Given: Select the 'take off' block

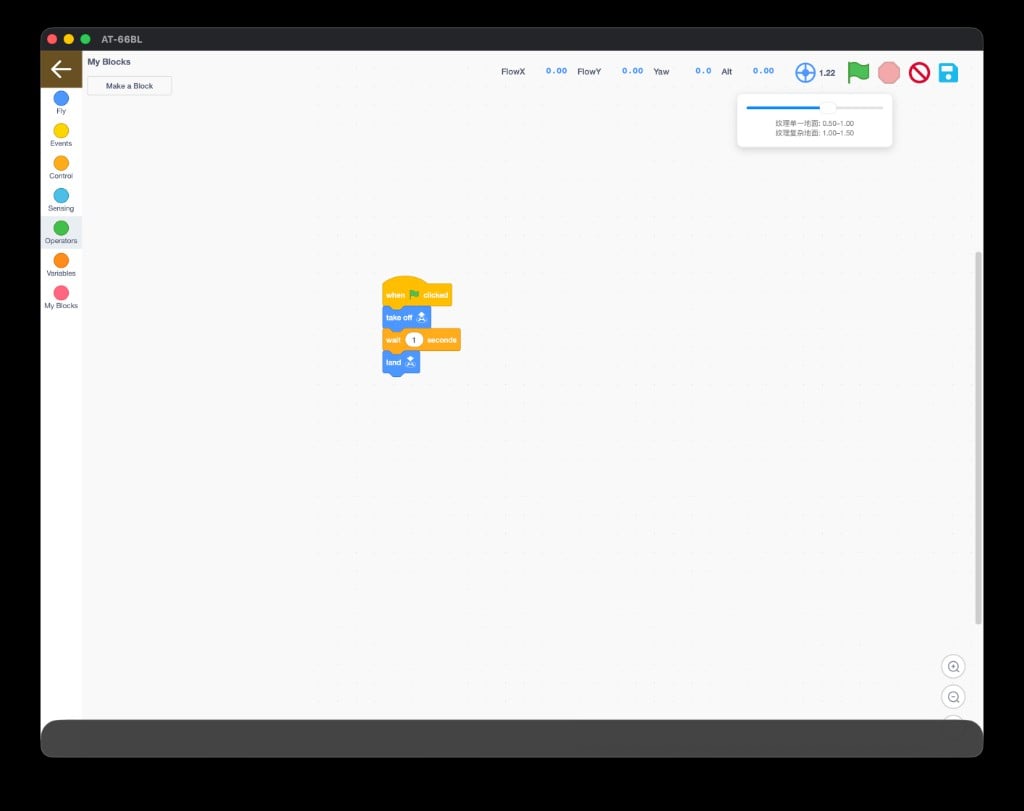Looking at the screenshot, I should 406,317.
